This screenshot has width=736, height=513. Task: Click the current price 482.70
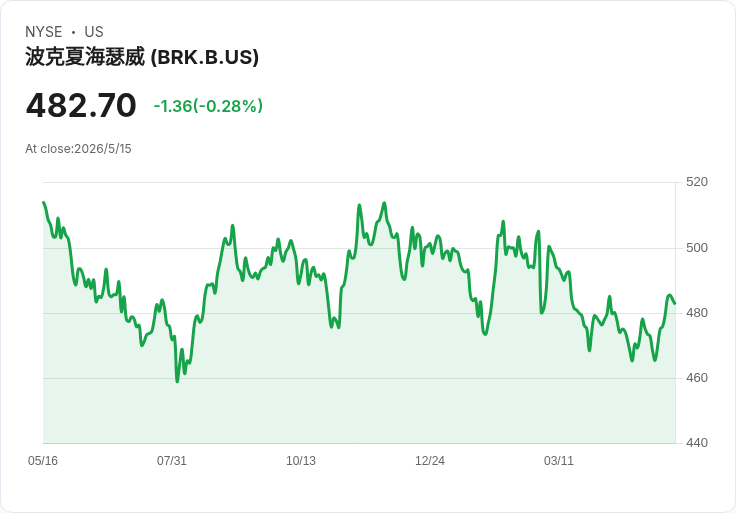[x=81, y=105]
